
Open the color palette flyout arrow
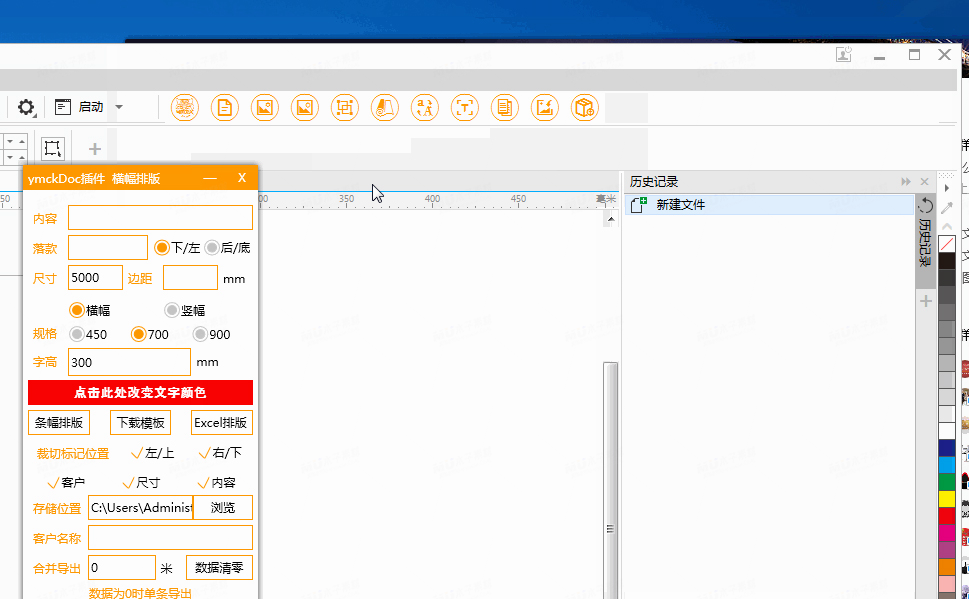(x=947, y=187)
